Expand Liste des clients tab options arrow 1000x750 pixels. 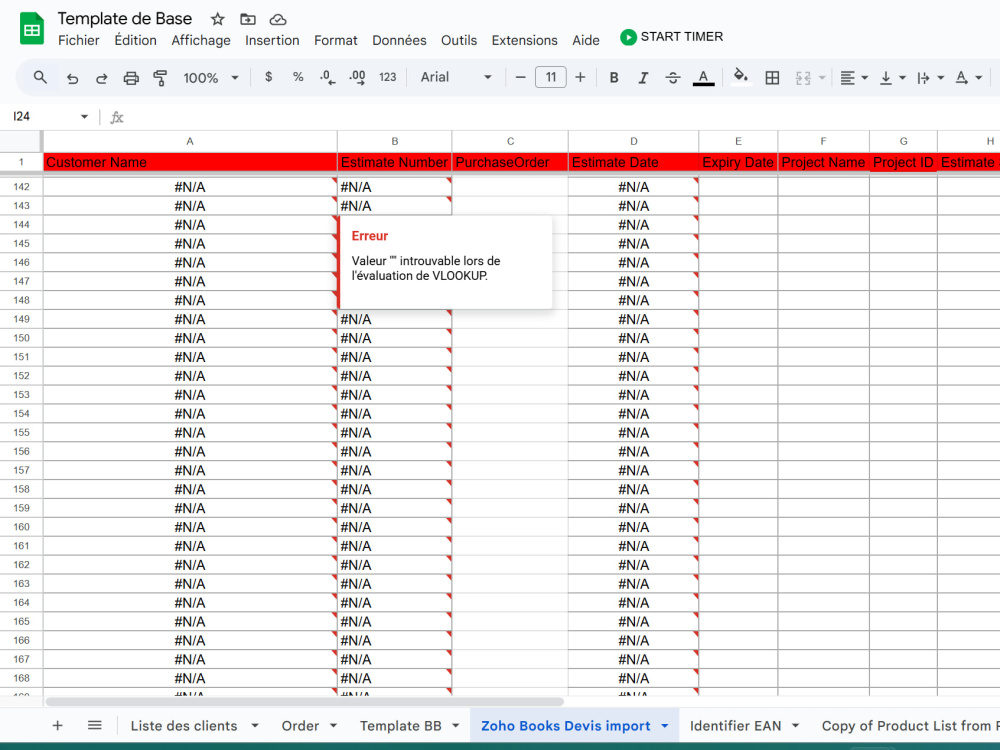[x=254, y=726]
